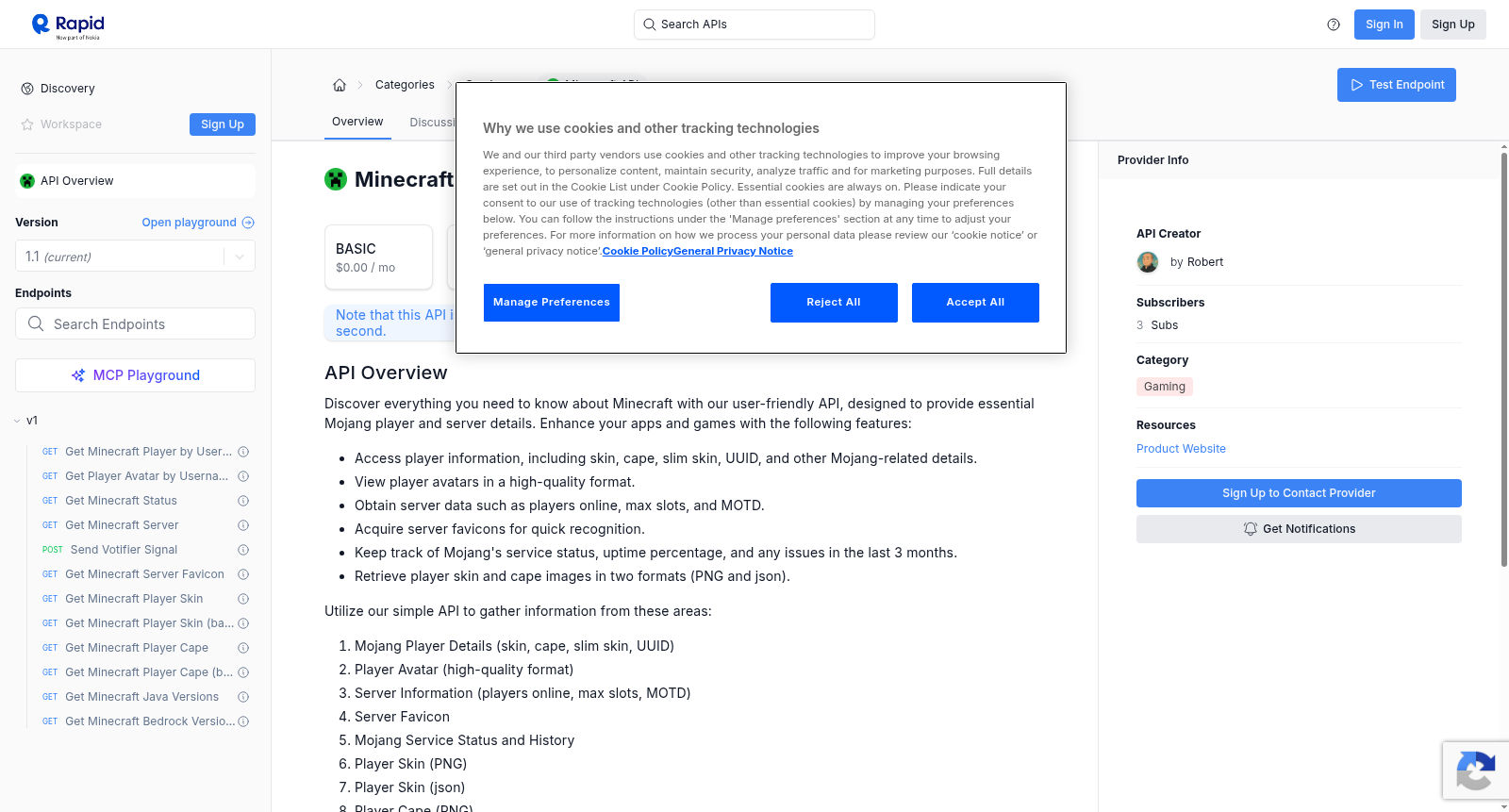Open info icon for Get Minecraft Java Versions
The image size is (1509, 812).
click(x=243, y=697)
